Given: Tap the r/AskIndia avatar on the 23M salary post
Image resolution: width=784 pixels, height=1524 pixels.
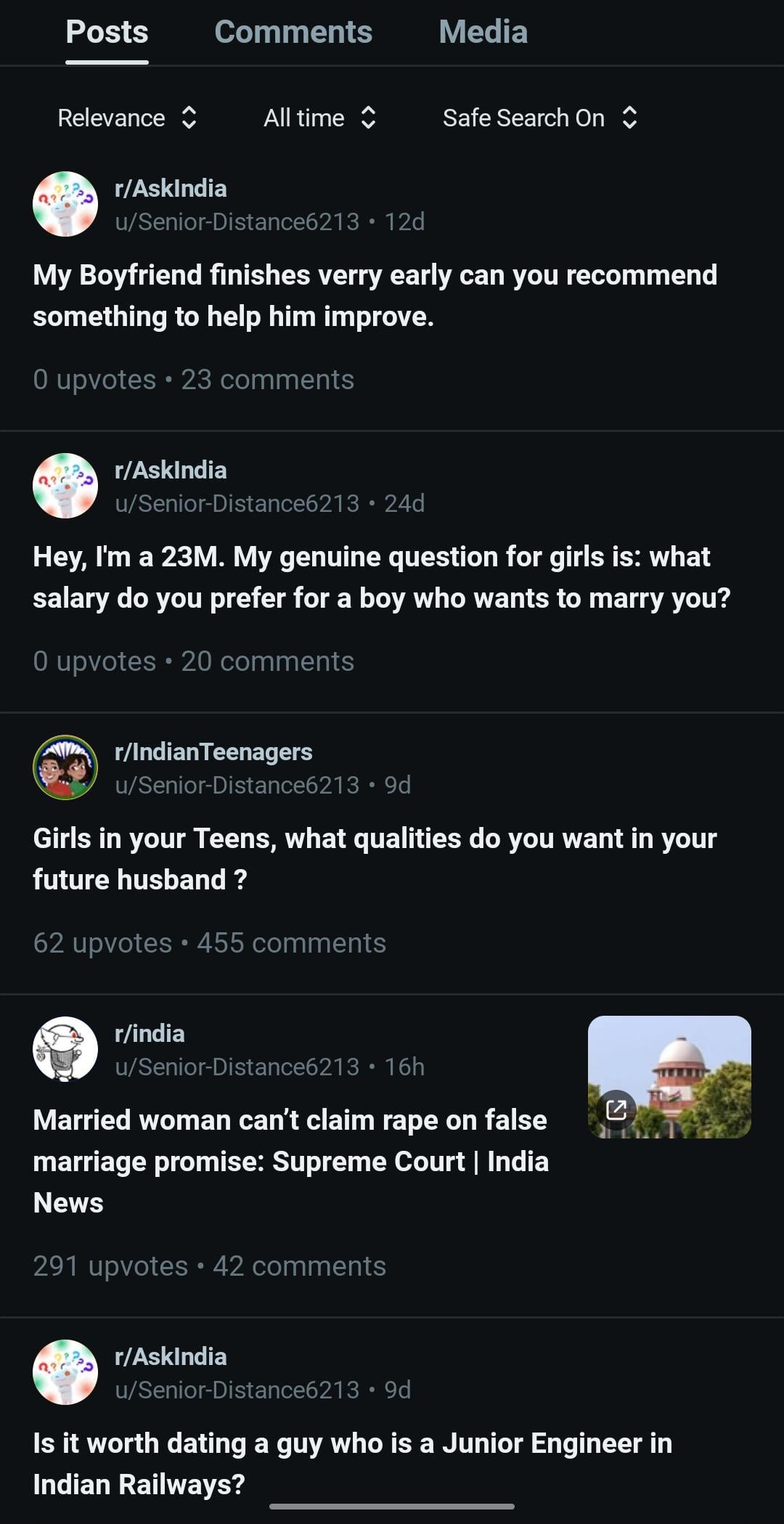Looking at the screenshot, I should (65, 486).
